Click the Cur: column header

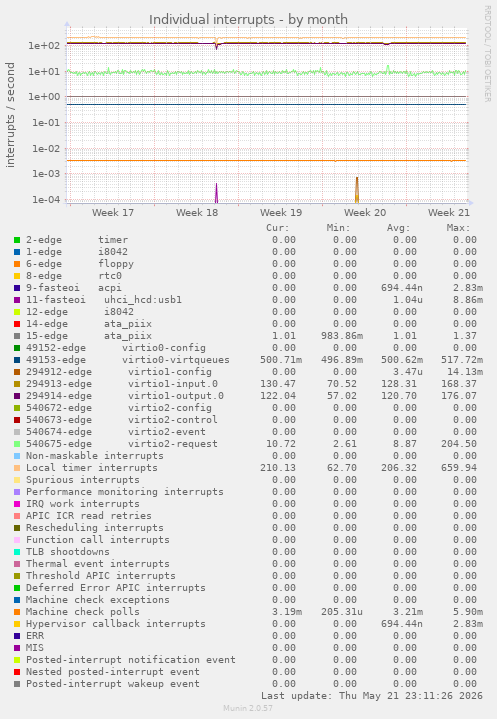click(x=277, y=227)
